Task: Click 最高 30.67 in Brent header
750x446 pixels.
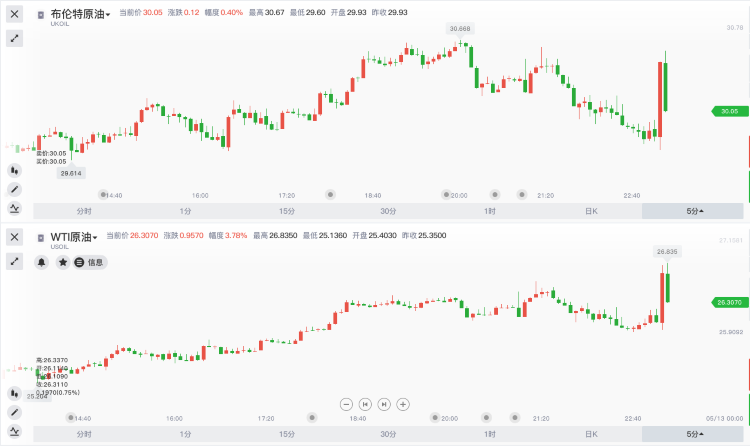Action: 266,12
